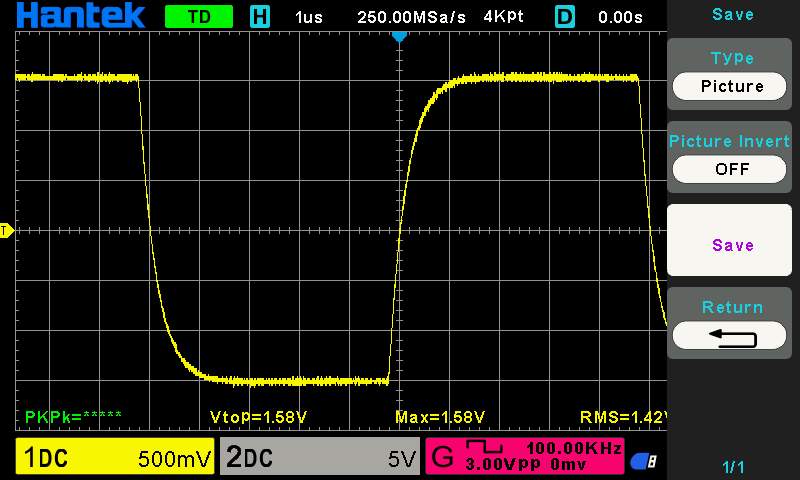Image resolution: width=800 pixels, height=480 pixels.
Task: Select the Save menu title
Action: pos(733,14)
